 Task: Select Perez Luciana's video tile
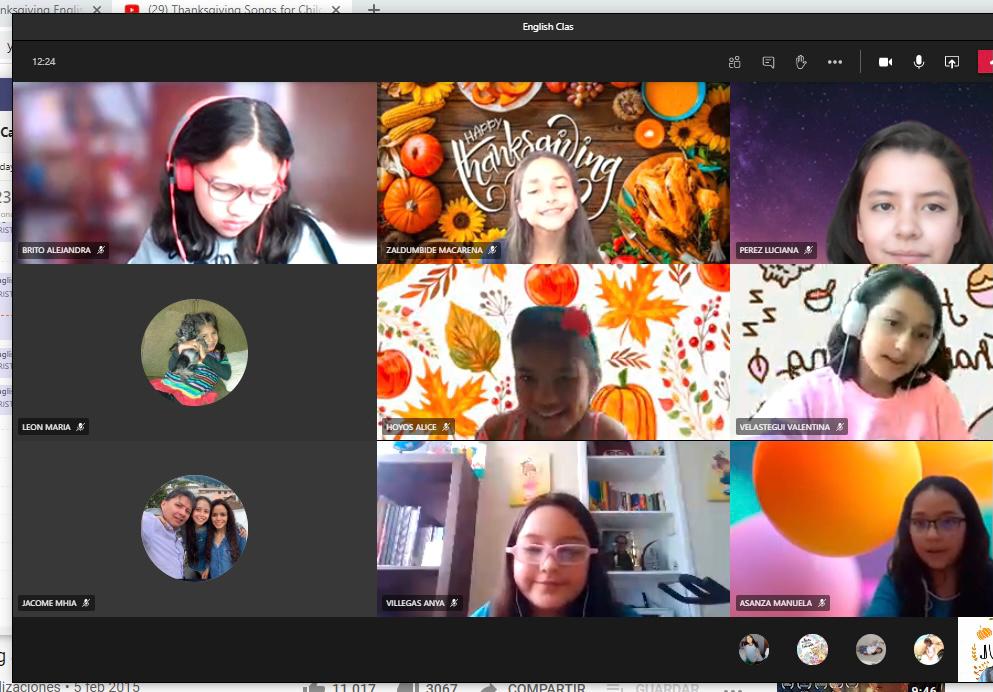(x=862, y=173)
